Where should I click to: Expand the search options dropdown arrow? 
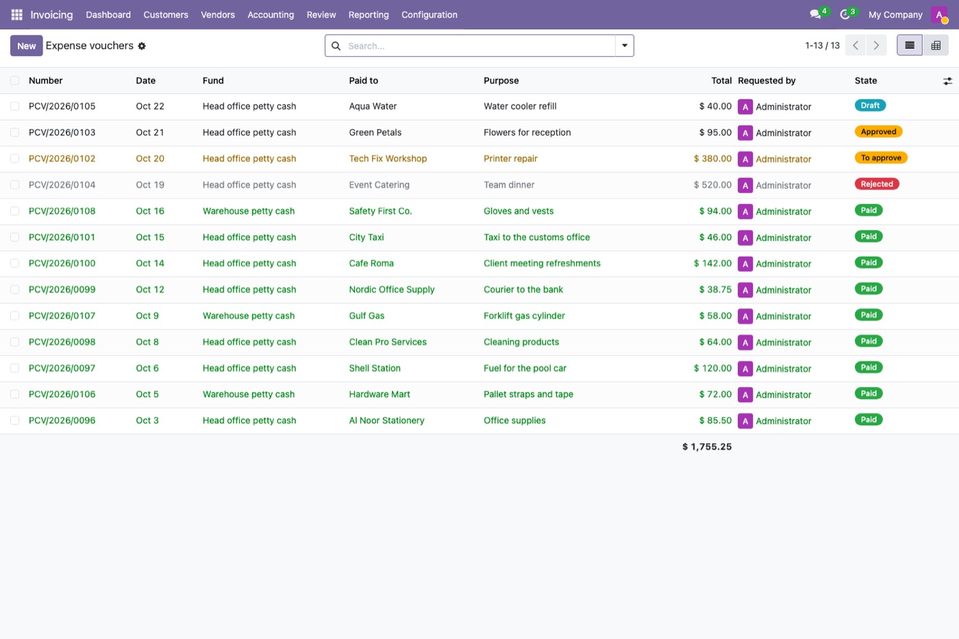pos(624,45)
